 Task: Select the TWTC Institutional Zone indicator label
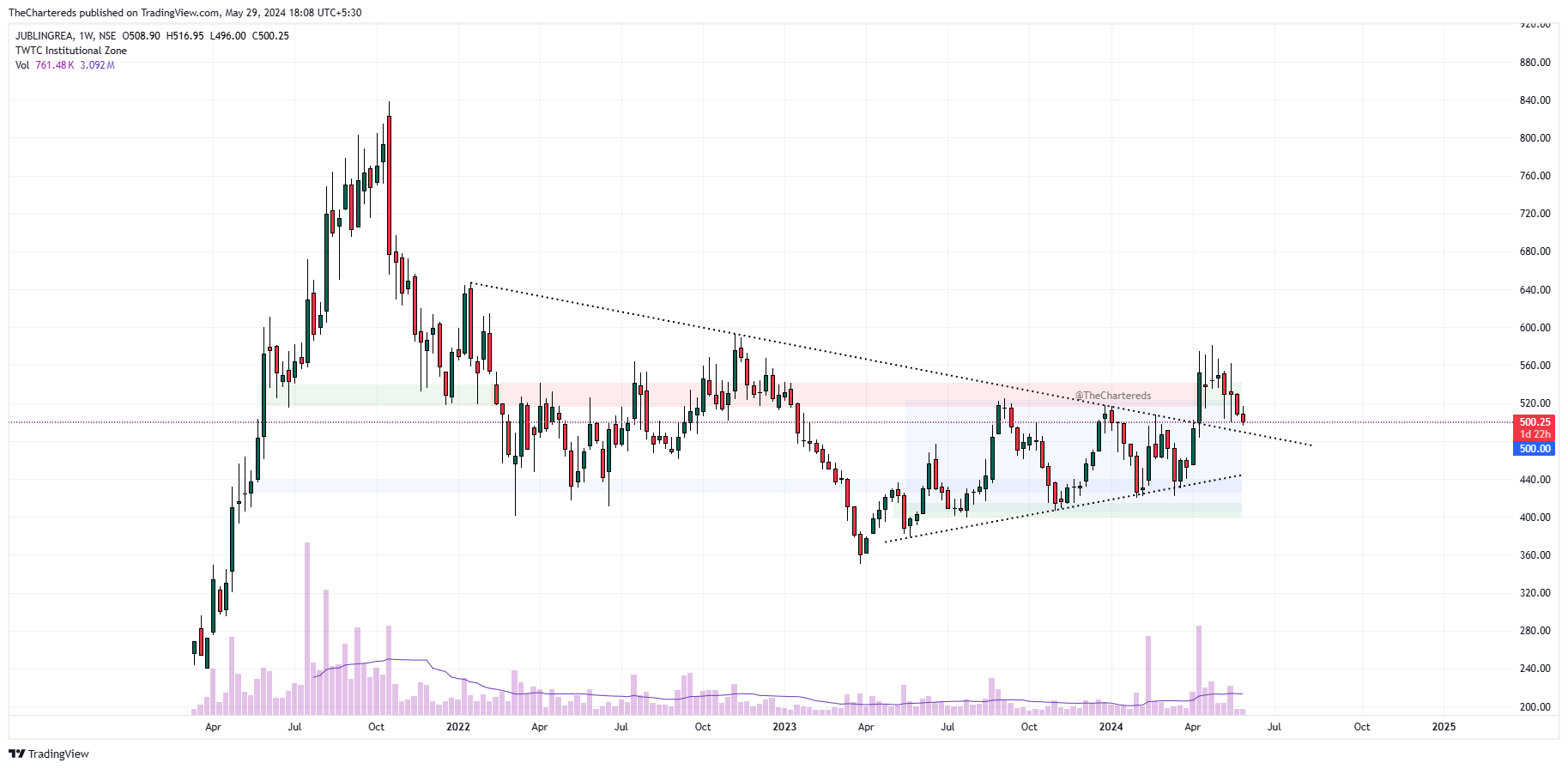point(71,51)
